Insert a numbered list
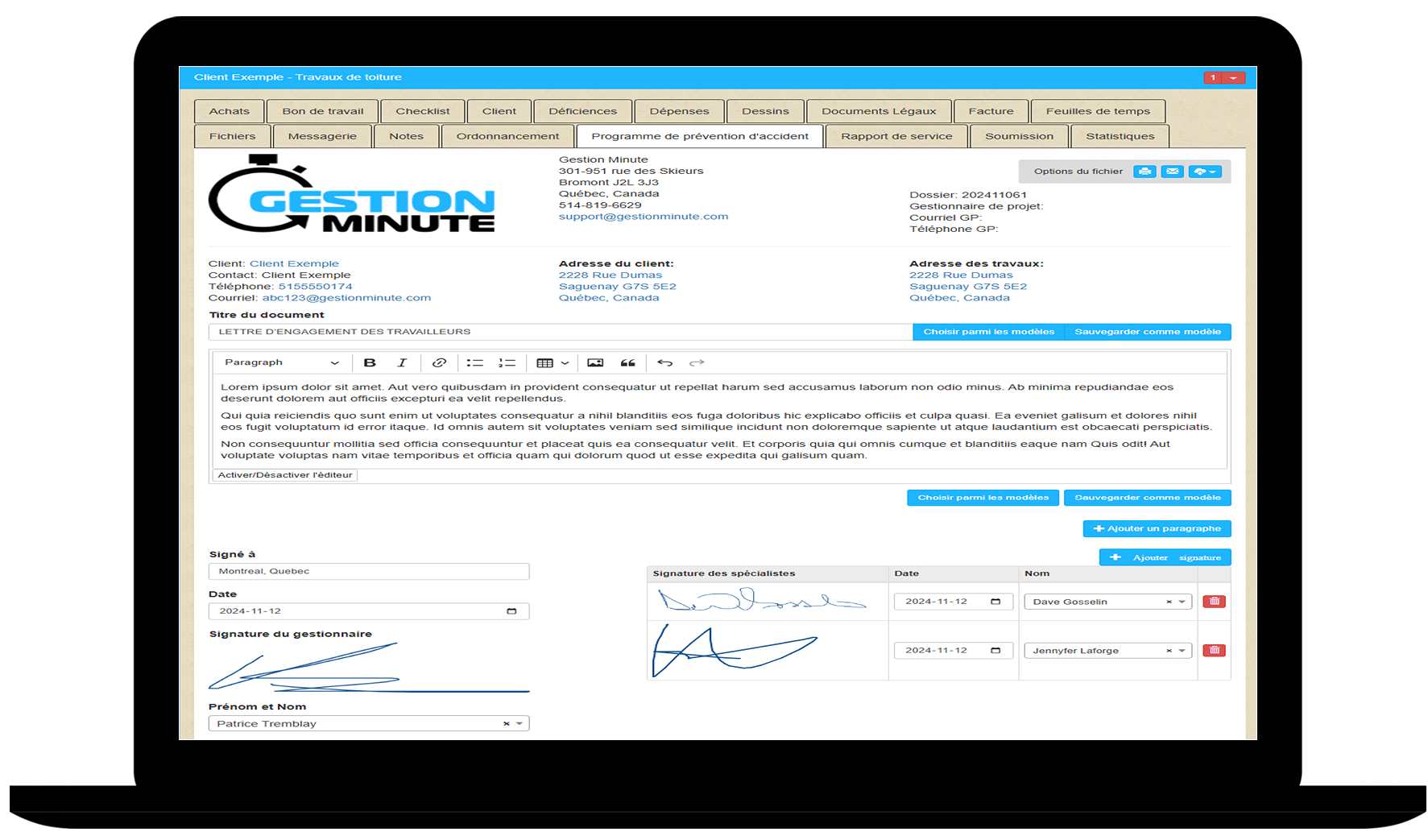 point(507,363)
